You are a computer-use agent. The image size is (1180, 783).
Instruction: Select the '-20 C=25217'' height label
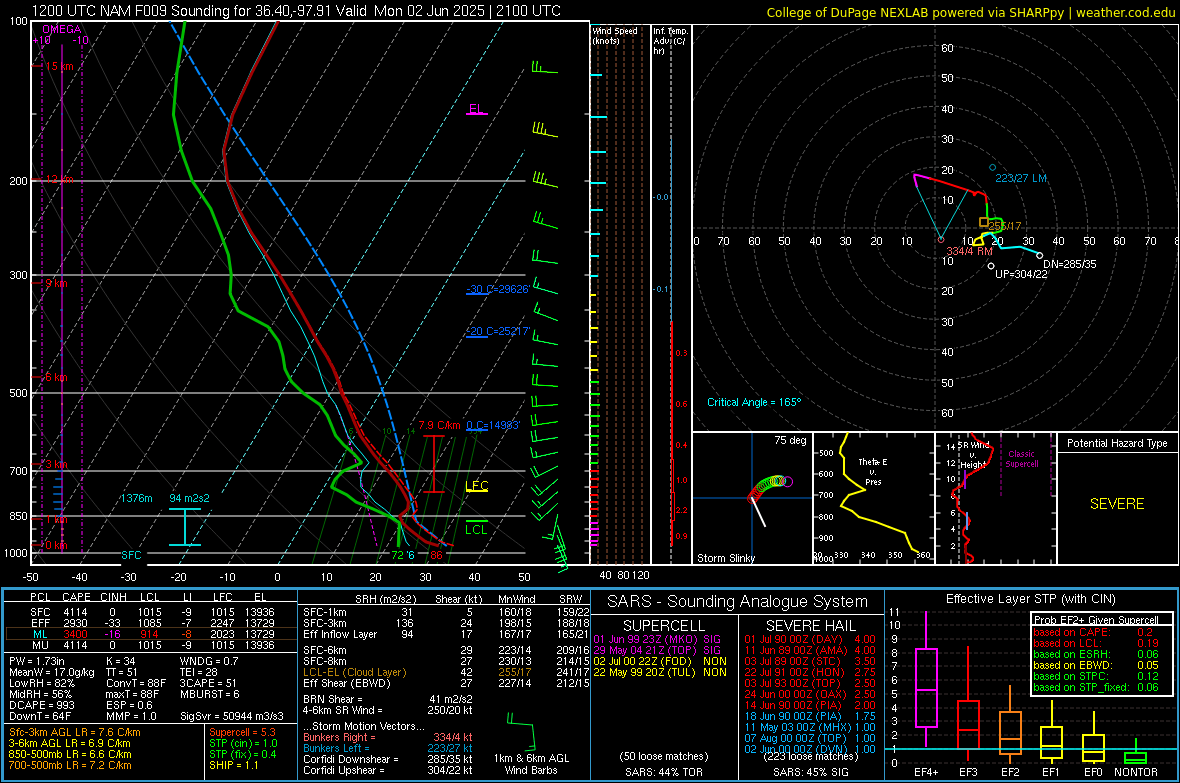498,331
